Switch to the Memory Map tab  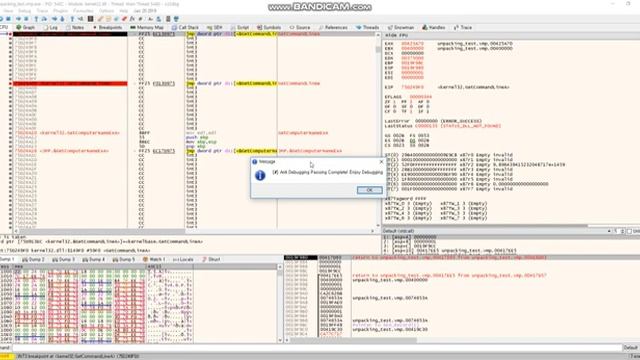[147, 27]
